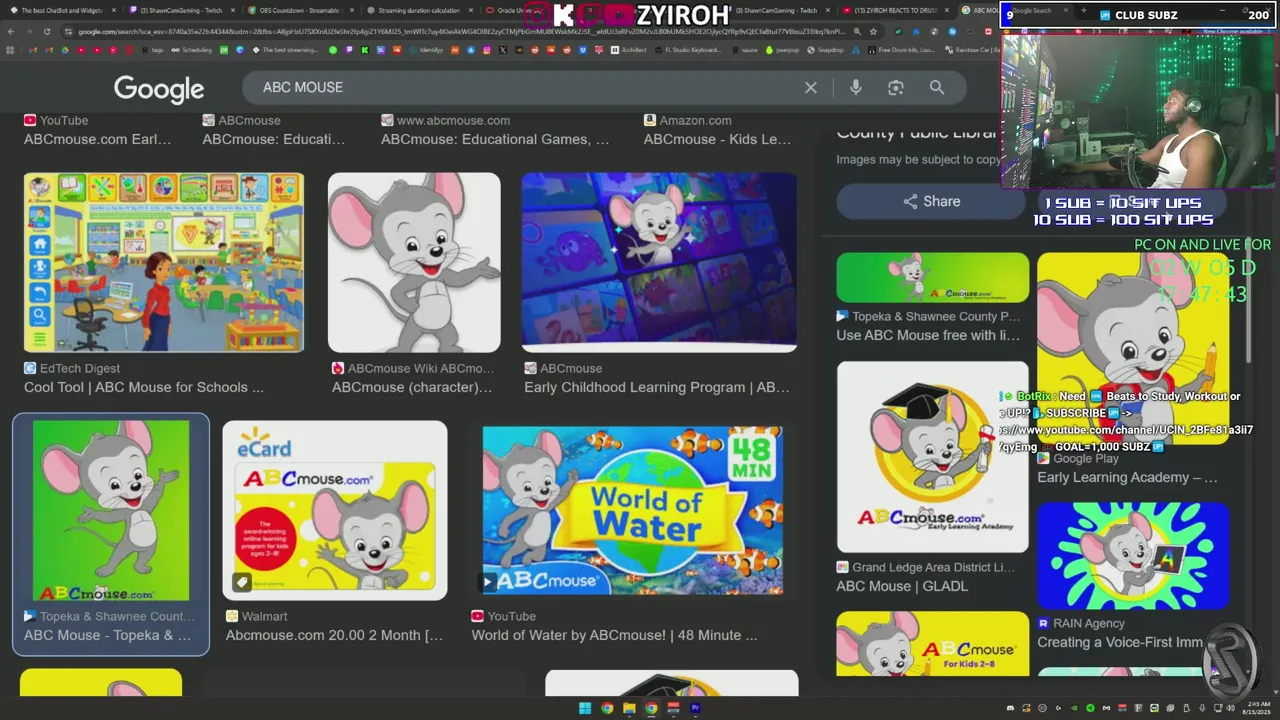Open RAIN Agency splash mouse thumbnail

click(1133, 555)
